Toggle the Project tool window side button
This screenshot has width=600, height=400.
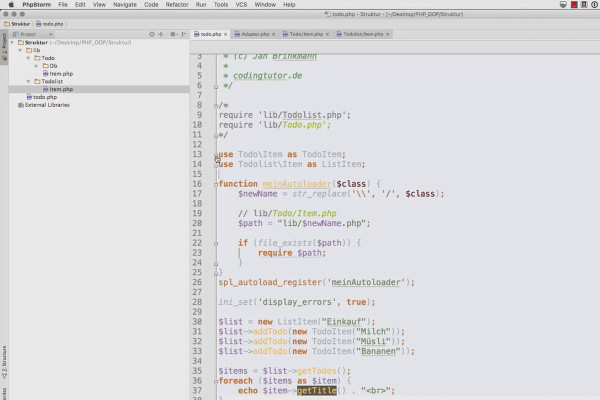coord(4,47)
